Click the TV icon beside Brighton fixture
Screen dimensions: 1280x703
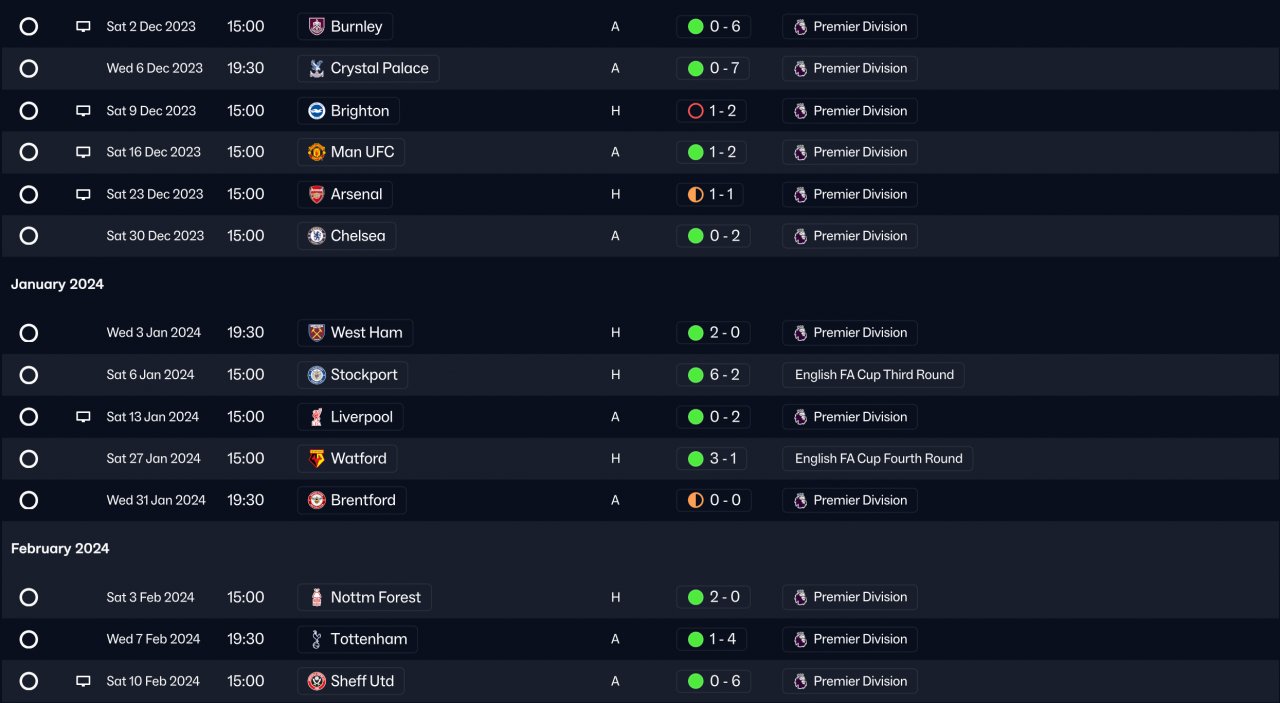[84, 111]
